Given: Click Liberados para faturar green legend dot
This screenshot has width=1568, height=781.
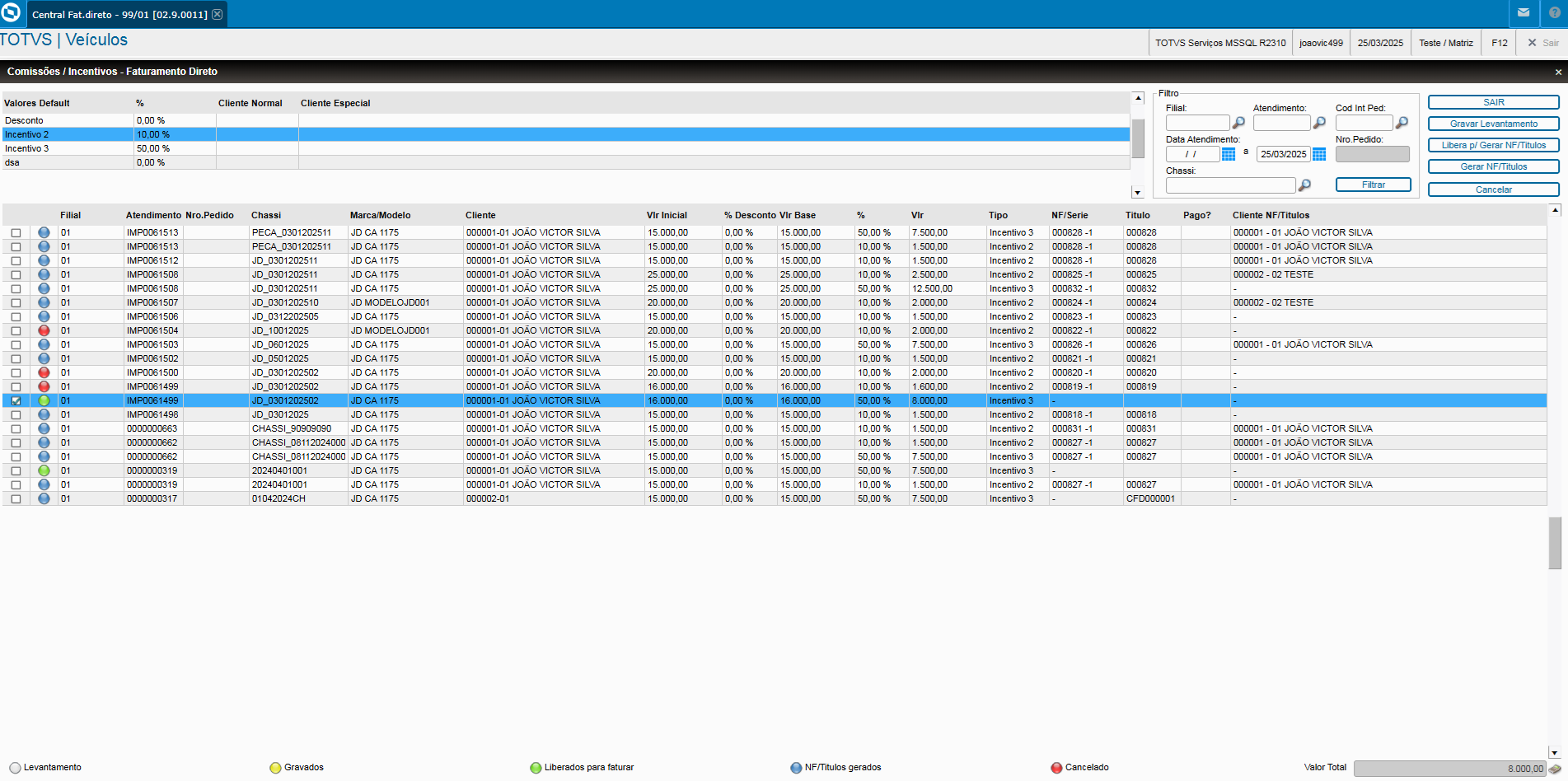Looking at the screenshot, I should (536, 768).
